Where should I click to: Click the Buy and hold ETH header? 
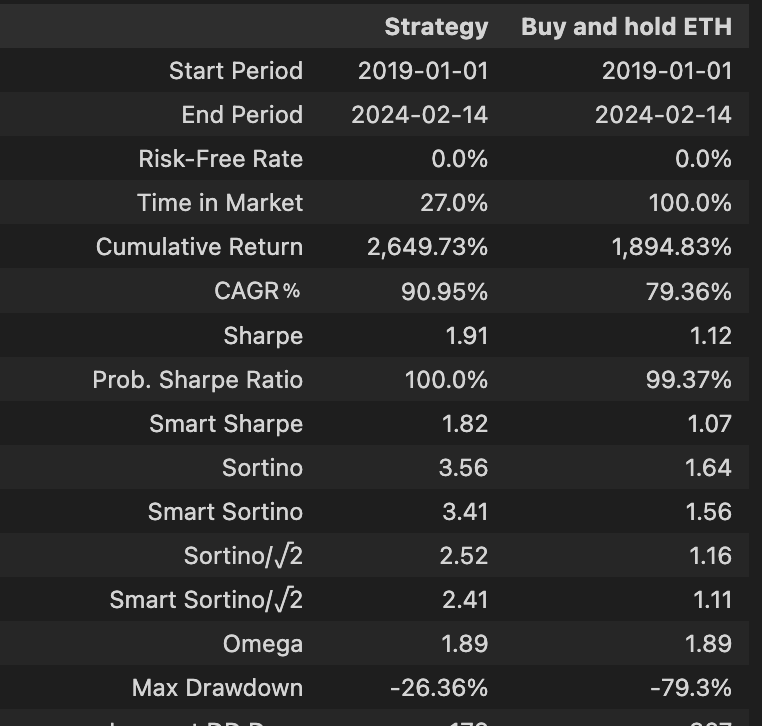626,27
